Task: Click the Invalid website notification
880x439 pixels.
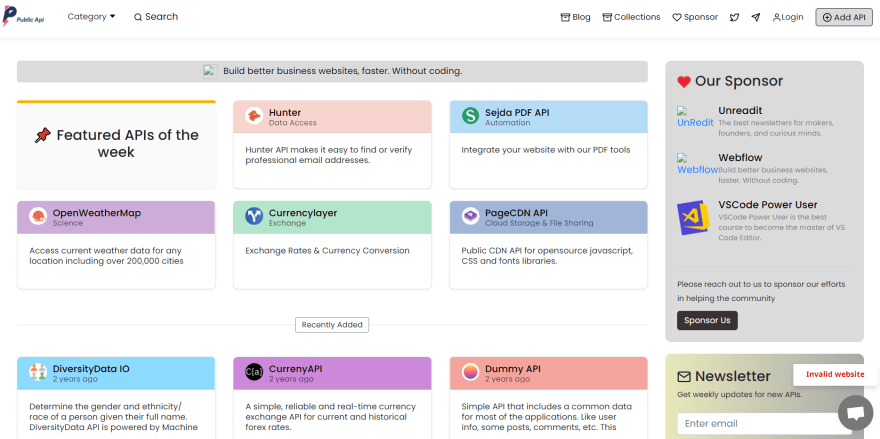Action: point(835,374)
